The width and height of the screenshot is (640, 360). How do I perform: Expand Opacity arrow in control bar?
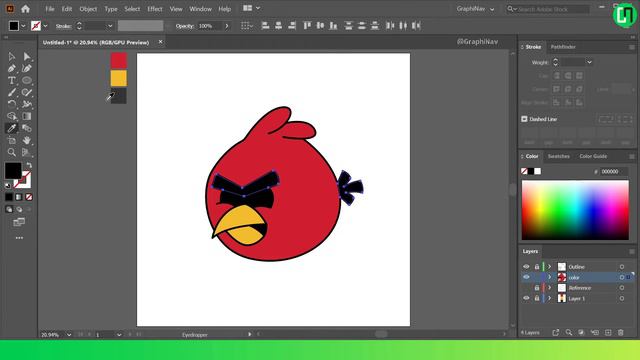tap(227, 26)
